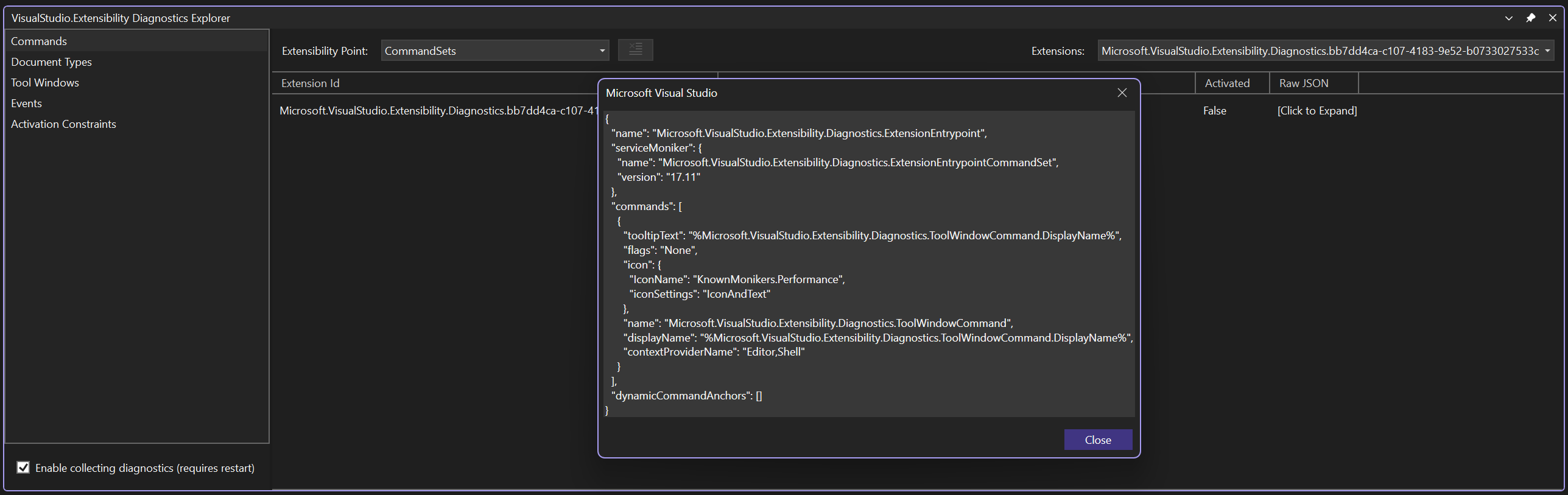Click the Close button in the dialog
Screen dimensions: 1568x495
(x=1098, y=440)
